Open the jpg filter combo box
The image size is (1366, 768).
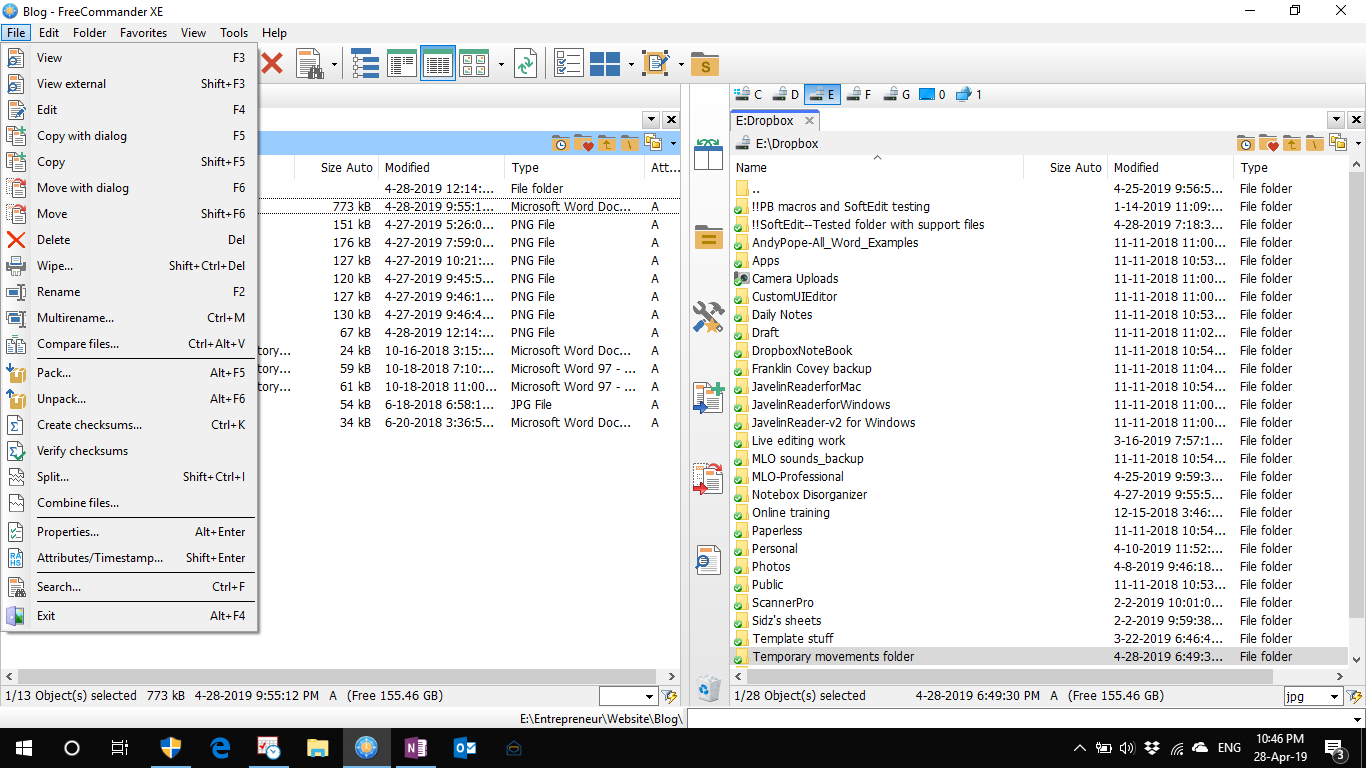tap(1313, 696)
